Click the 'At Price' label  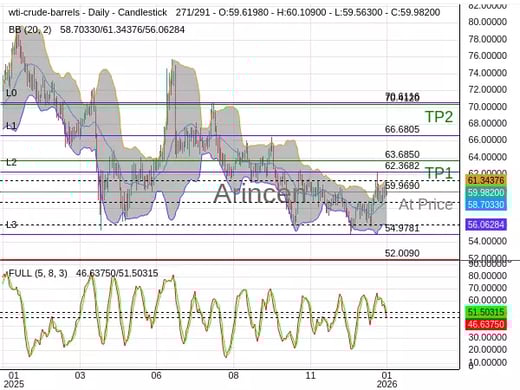point(426,204)
